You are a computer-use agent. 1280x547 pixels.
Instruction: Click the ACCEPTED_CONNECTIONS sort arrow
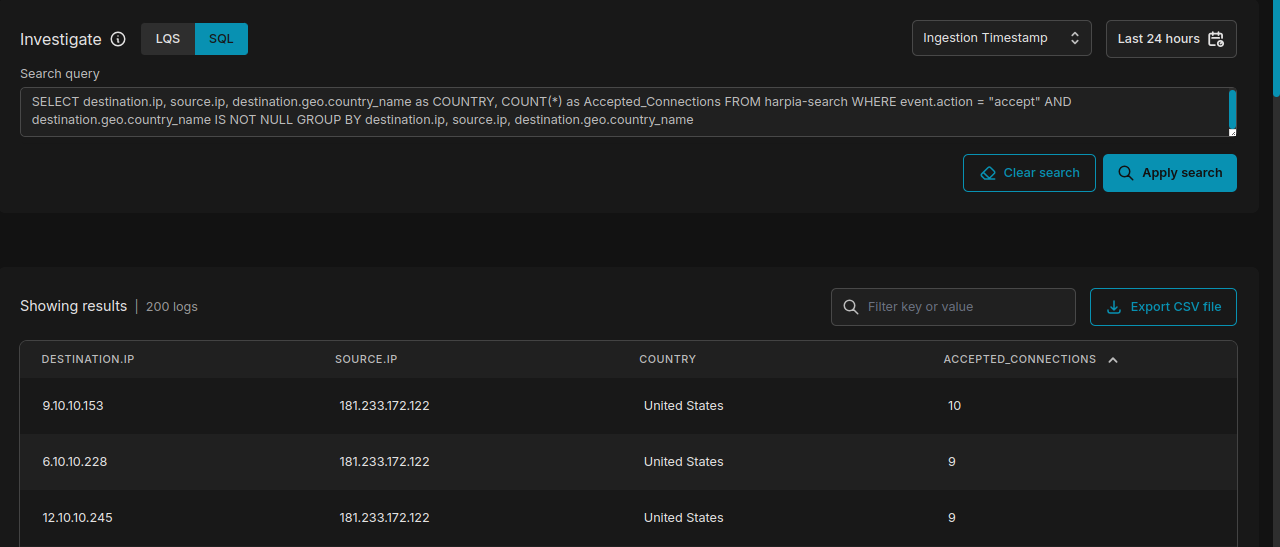click(1113, 360)
